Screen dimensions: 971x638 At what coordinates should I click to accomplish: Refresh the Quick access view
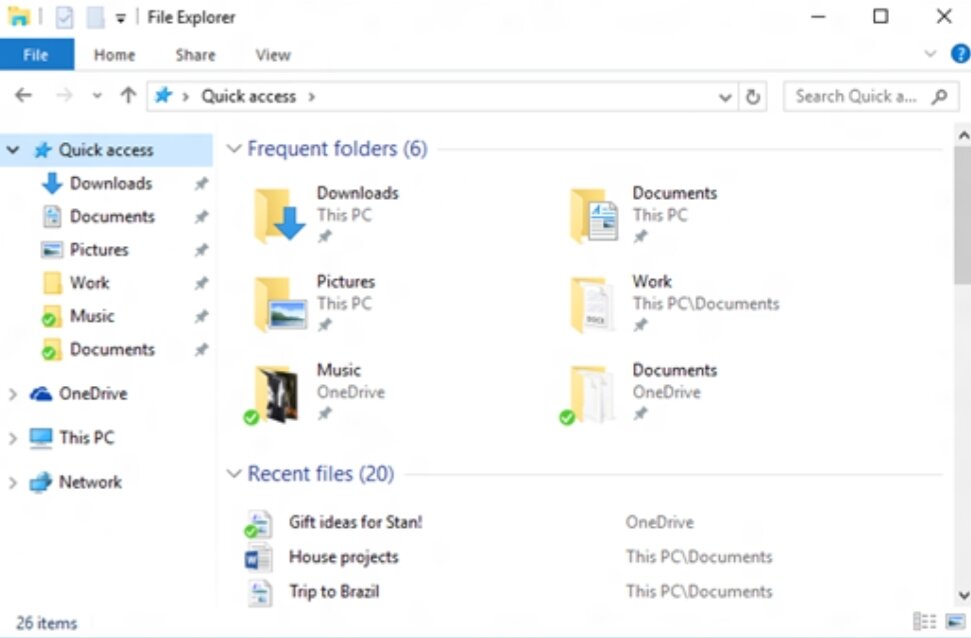point(753,97)
